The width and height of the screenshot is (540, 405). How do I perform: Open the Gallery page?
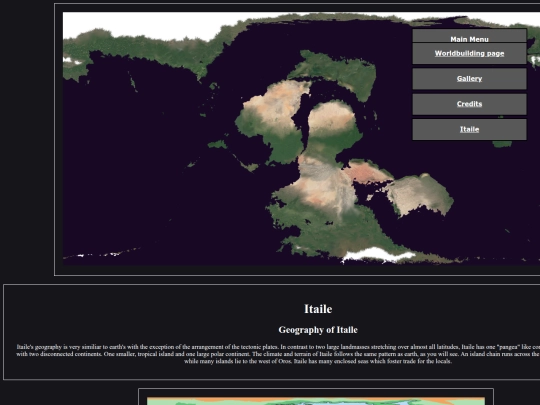coord(469,79)
